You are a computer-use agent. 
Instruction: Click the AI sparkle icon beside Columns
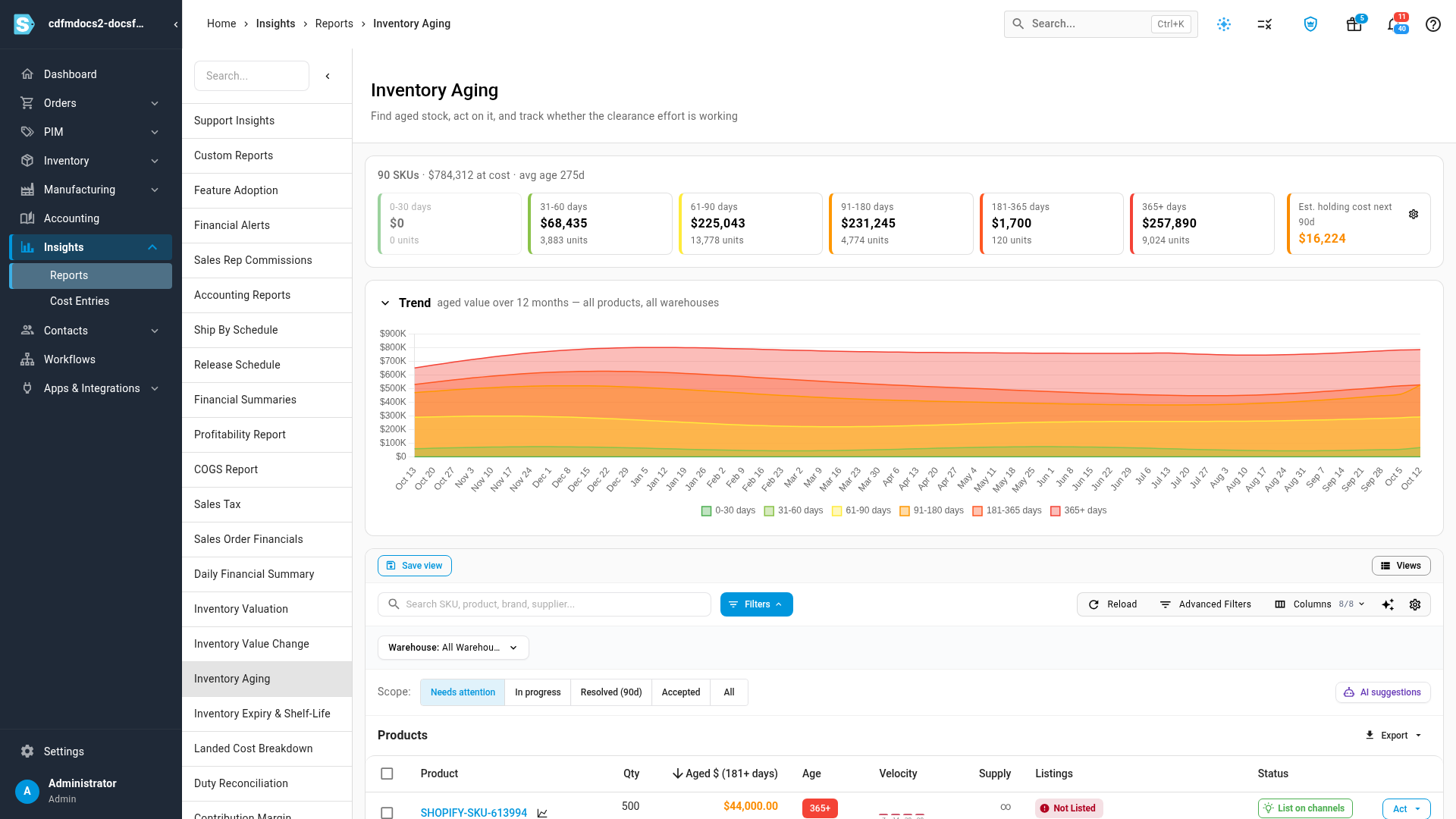click(x=1388, y=604)
